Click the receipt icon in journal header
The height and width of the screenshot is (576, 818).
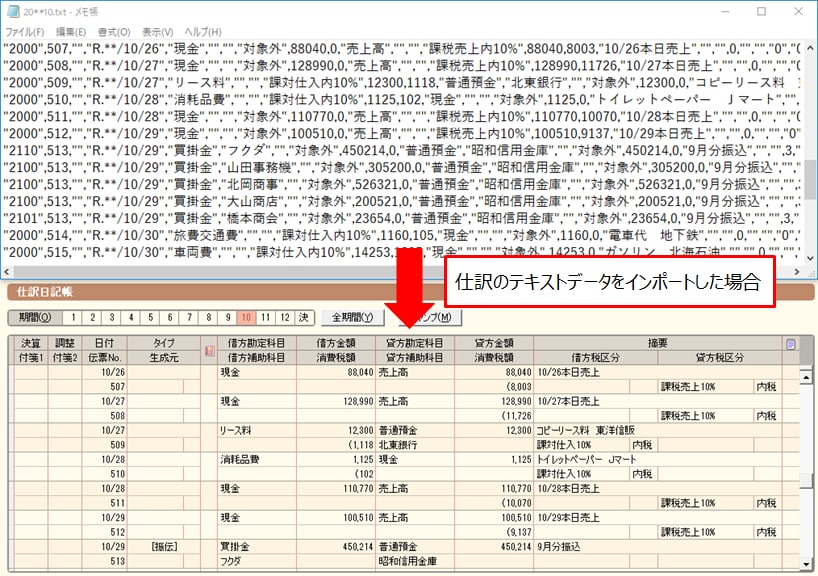[x=209, y=351]
